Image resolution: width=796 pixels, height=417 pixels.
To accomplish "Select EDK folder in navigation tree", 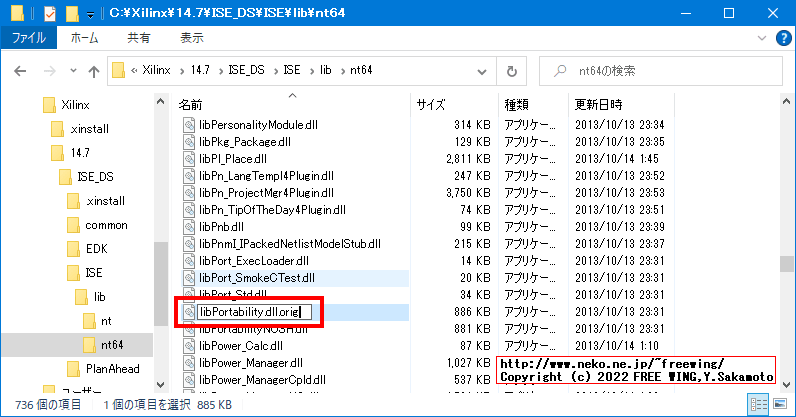I will pos(96,249).
